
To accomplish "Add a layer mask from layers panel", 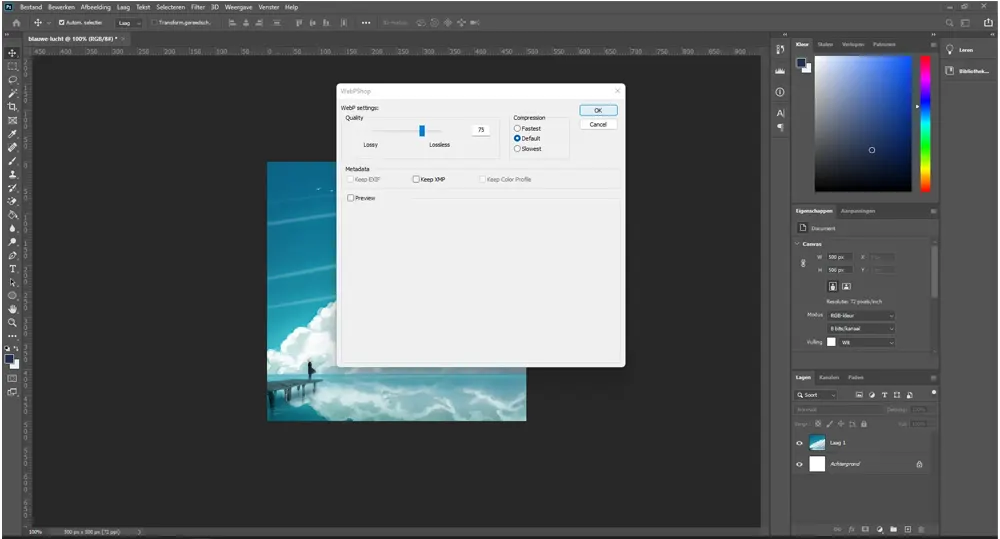I will click(x=865, y=529).
